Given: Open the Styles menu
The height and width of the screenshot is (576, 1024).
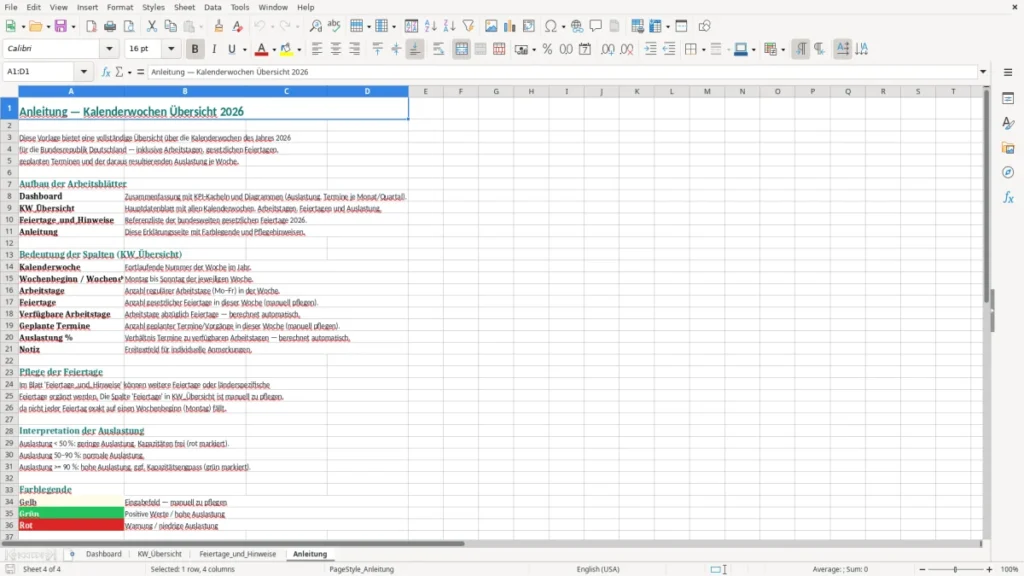Looking at the screenshot, I should click(153, 7).
